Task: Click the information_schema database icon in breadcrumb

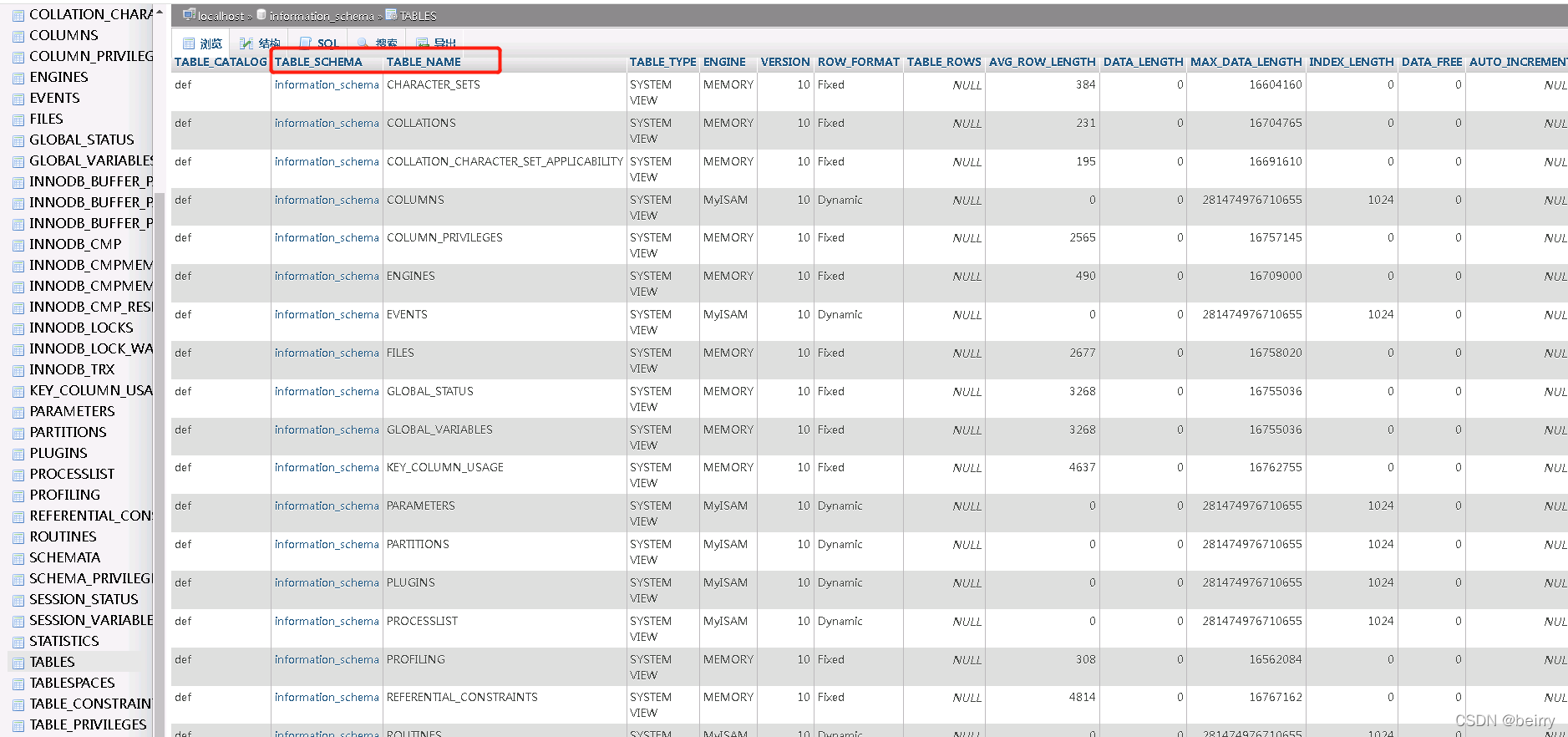Action: click(x=261, y=15)
